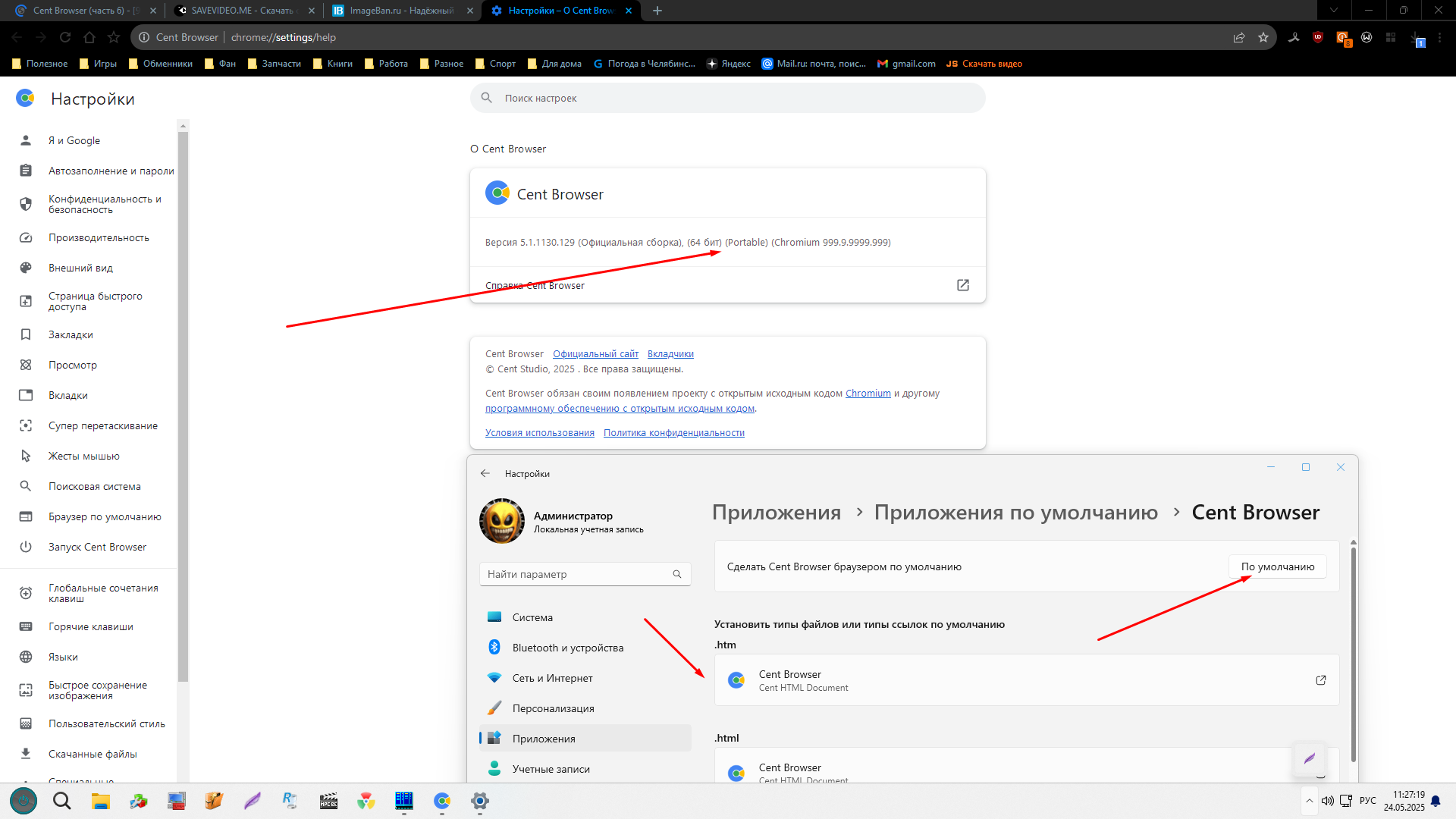Open notifications bell in system tray
This screenshot has width=1456, height=819.
[x=1436, y=801]
